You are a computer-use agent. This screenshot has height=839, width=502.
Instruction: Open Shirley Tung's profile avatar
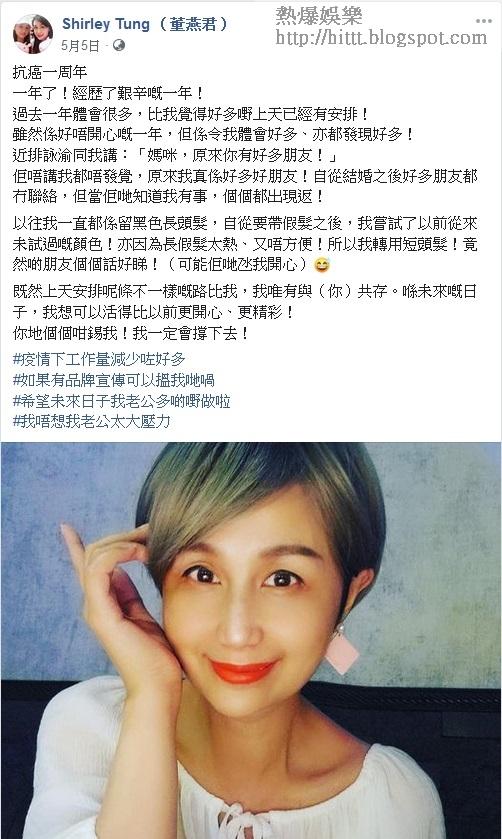[x=33, y=34]
